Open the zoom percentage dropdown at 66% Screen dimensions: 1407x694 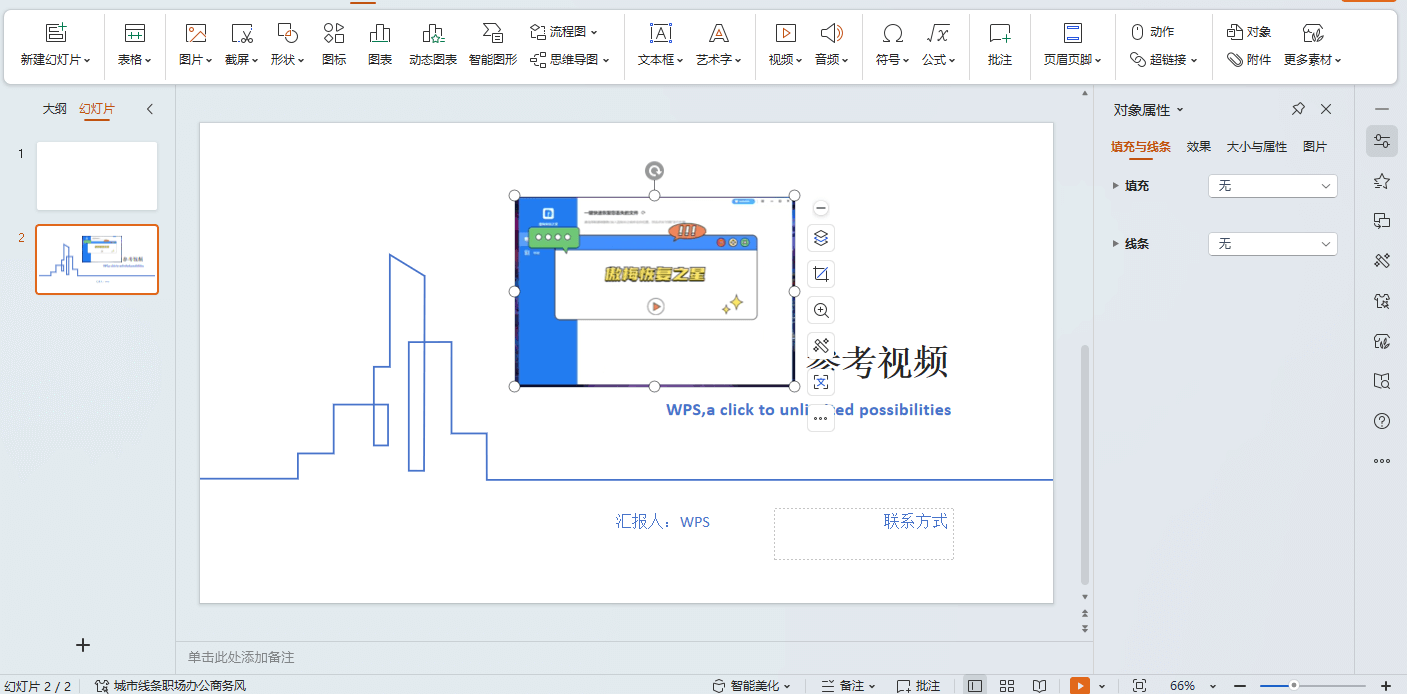[1191, 685]
